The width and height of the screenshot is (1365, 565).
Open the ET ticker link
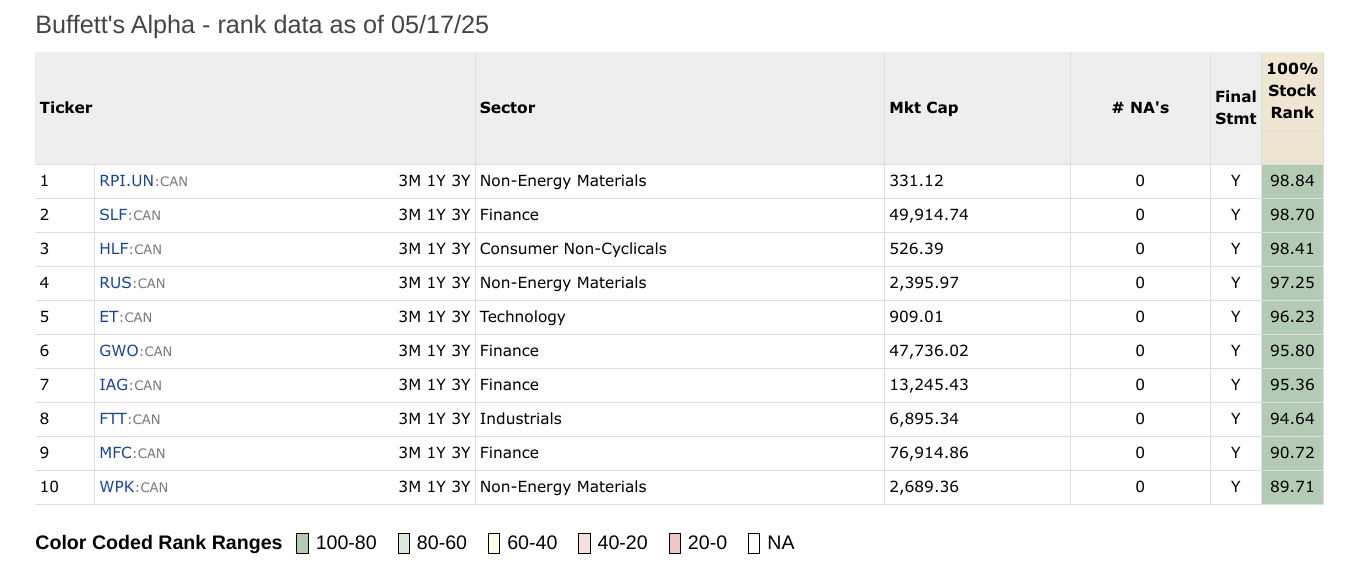[109, 317]
